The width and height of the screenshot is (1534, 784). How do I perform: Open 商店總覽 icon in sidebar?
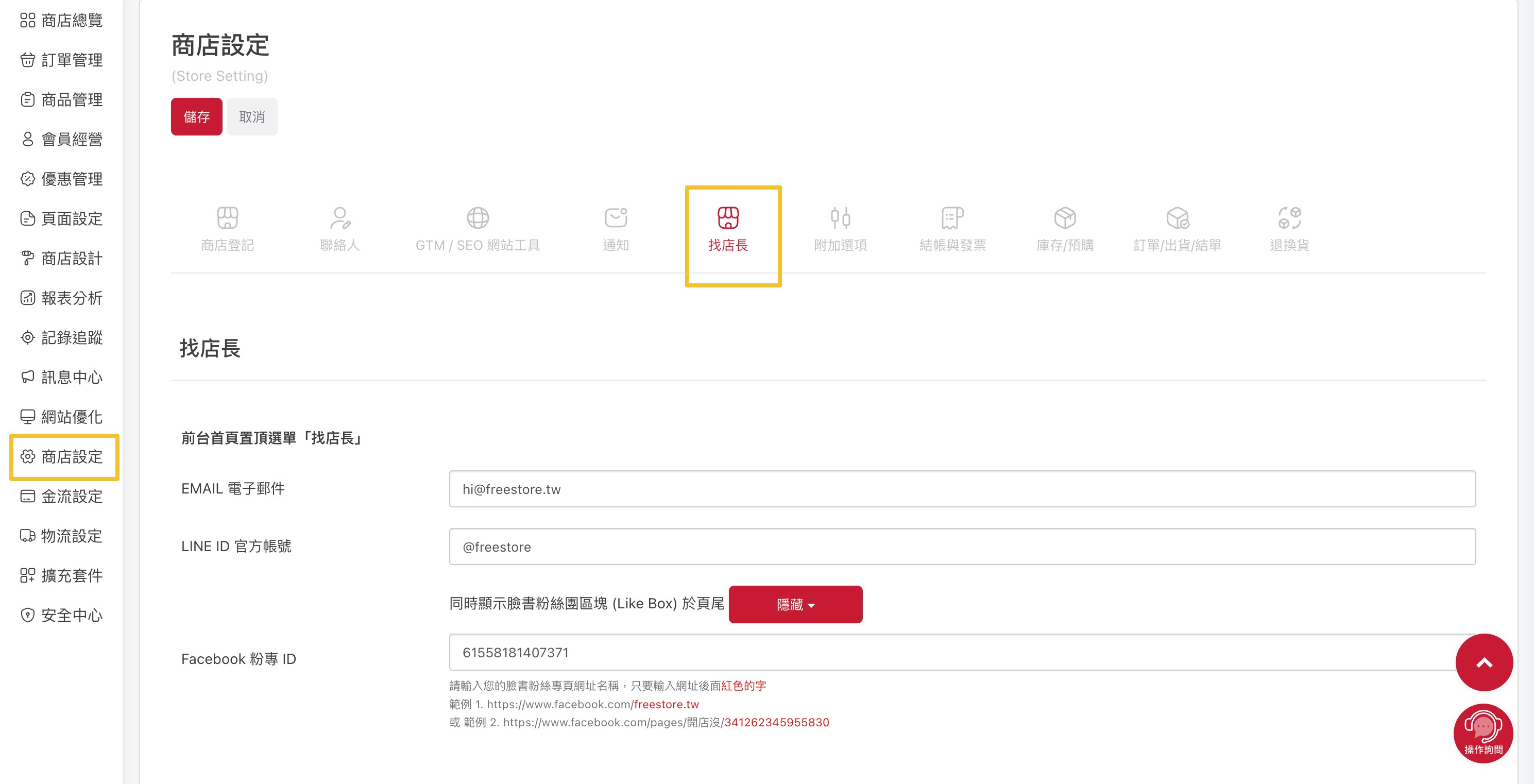[27, 20]
